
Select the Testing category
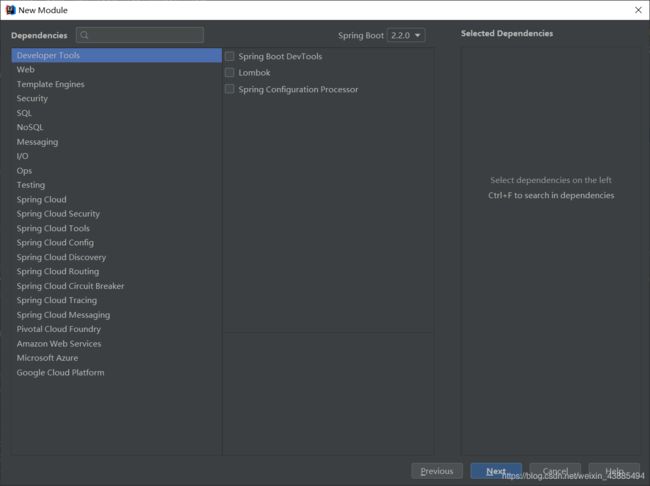(116, 185)
